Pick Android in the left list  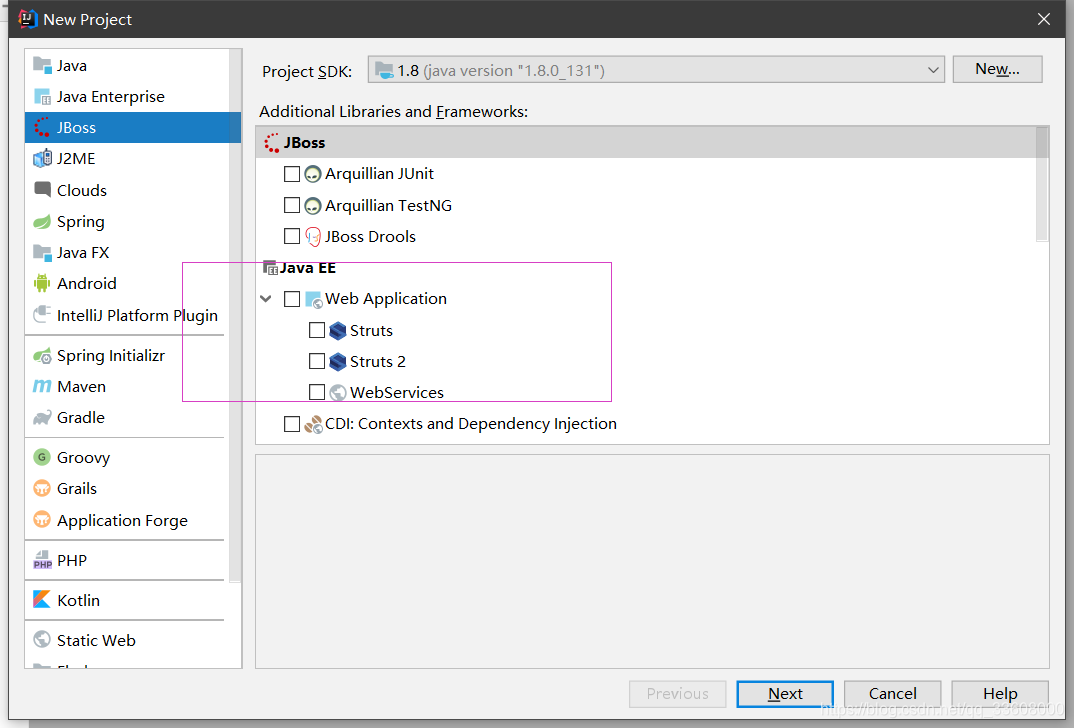coord(133,284)
